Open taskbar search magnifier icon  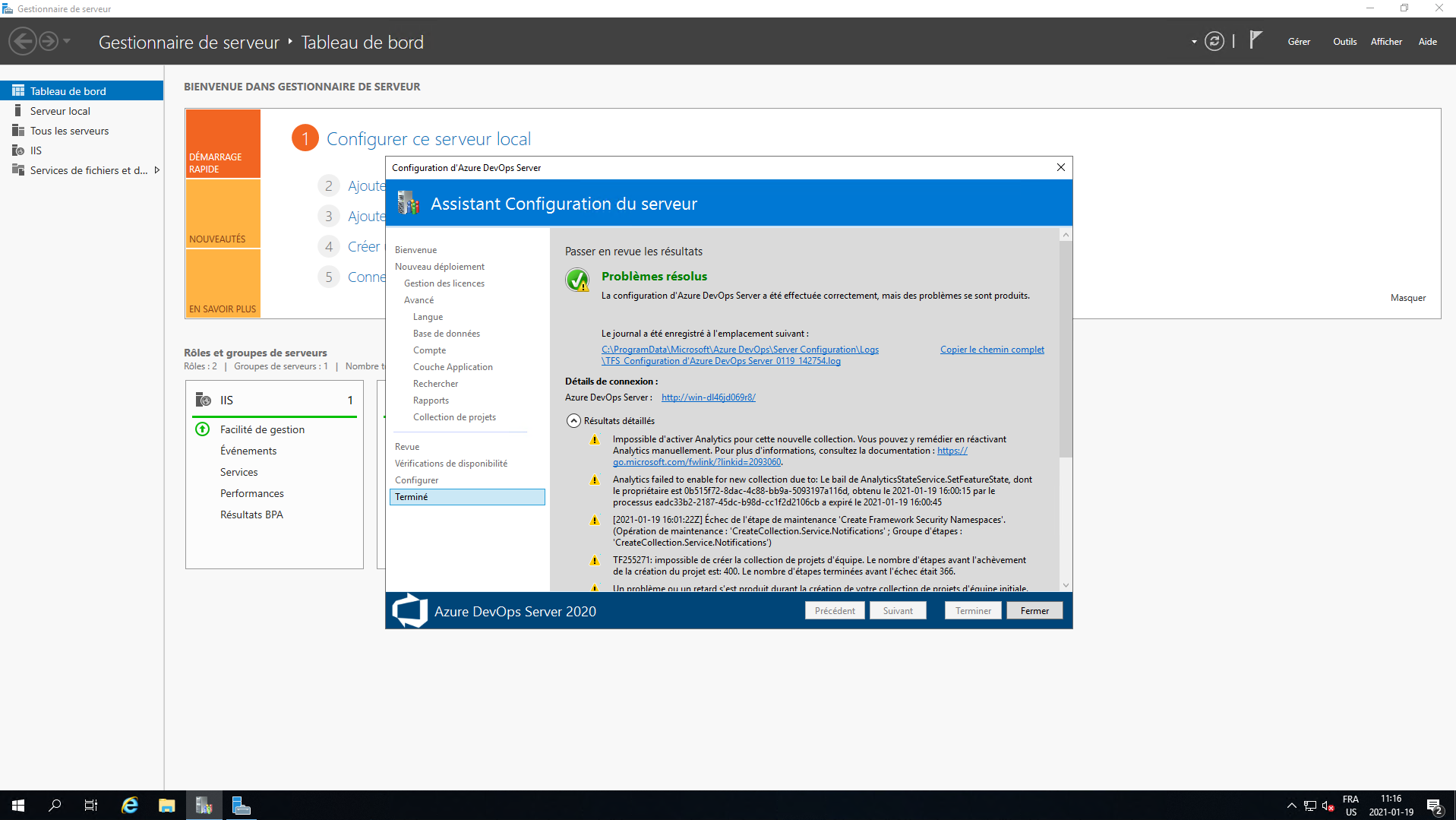point(55,806)
